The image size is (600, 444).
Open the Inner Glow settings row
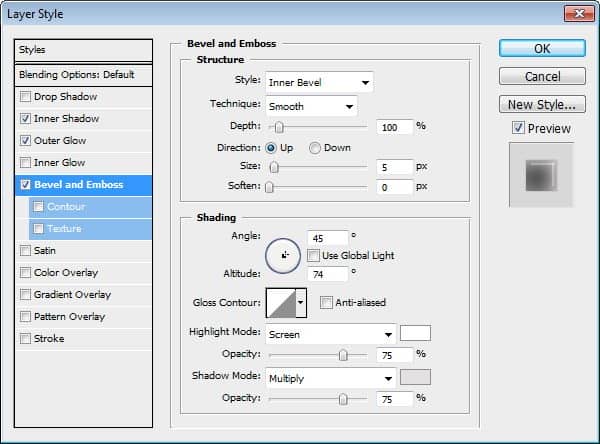point(83,163)
